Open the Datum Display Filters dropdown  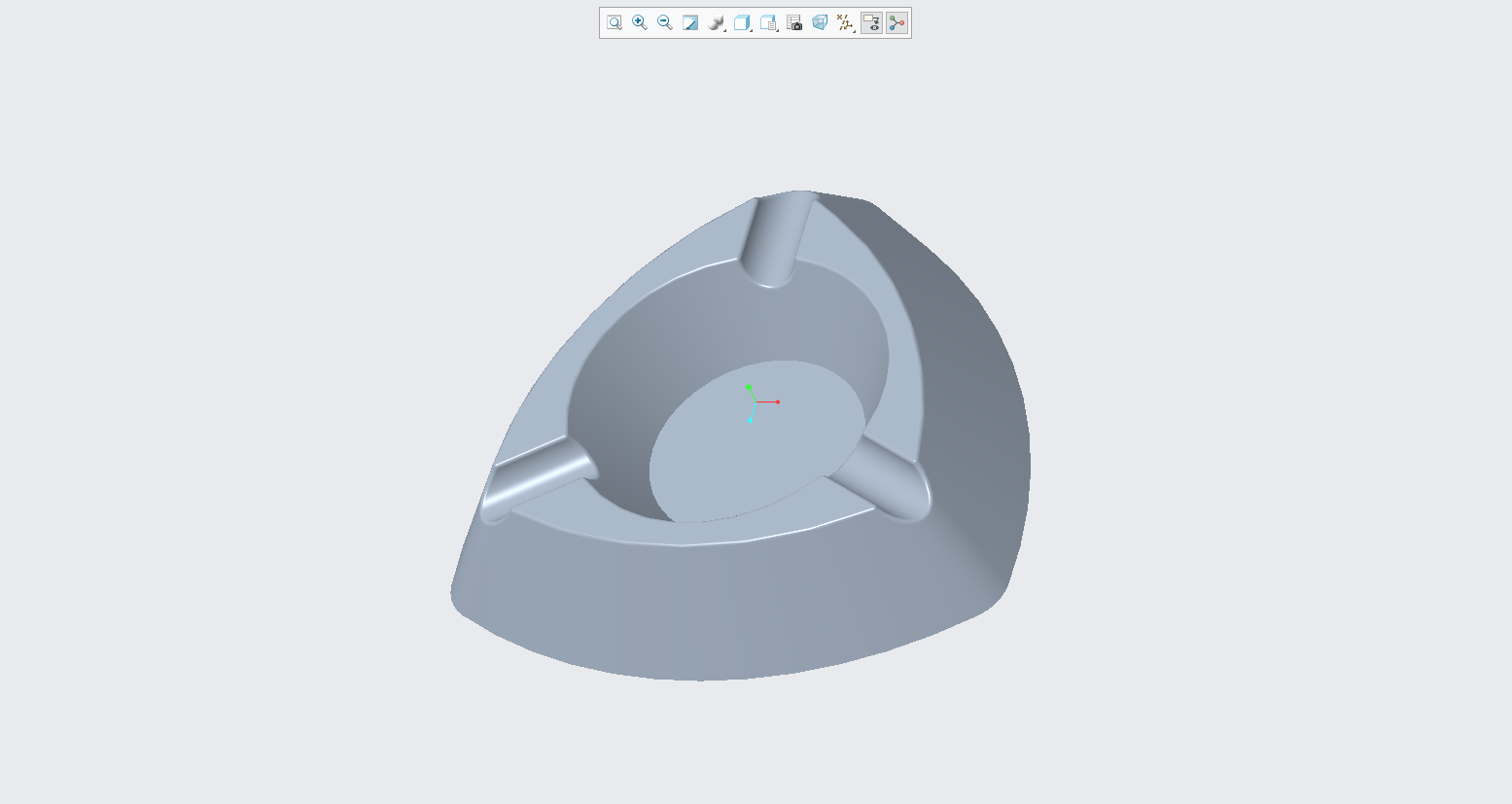846,22
